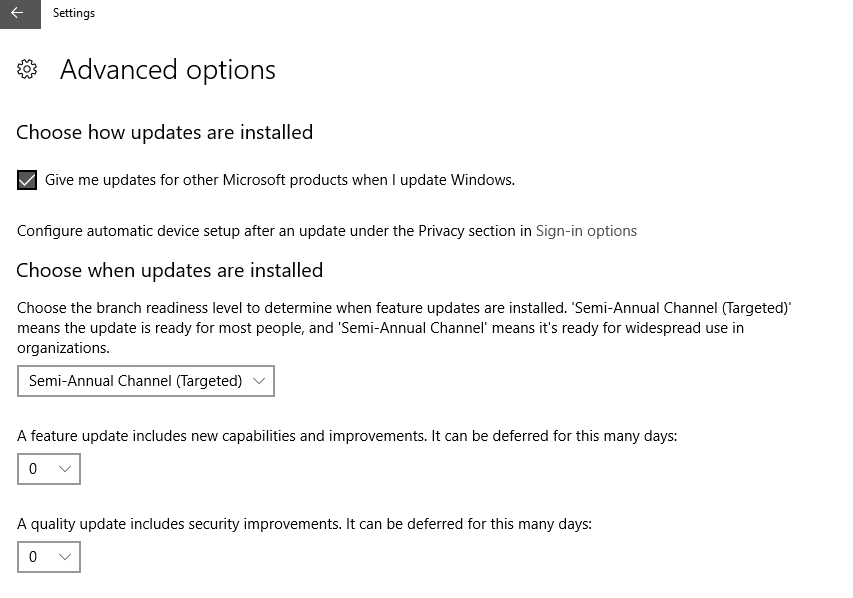Open the feature update deferral days dropdown
Screen dimensions: 853x598
click(48, 469)
